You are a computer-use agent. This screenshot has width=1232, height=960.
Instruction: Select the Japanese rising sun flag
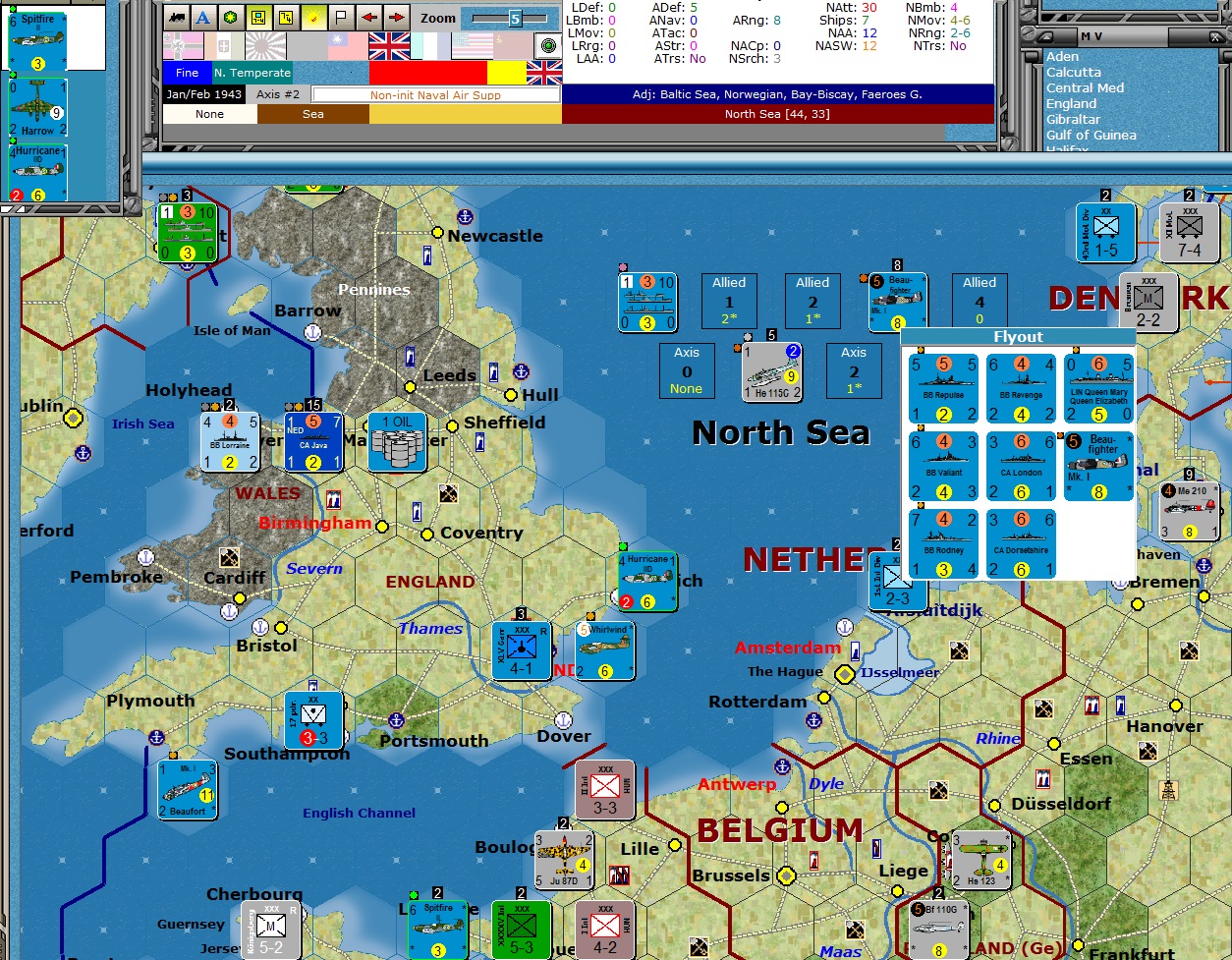(x=265, y=46)
